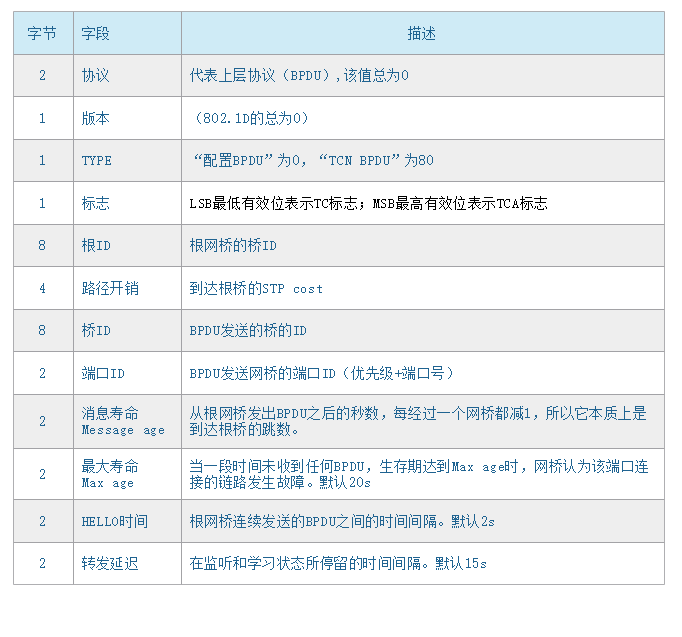Click the description mentioning 'TCN BPDU' 为80
This screenshot has height=637, width=682.
(x=313, y=160)
